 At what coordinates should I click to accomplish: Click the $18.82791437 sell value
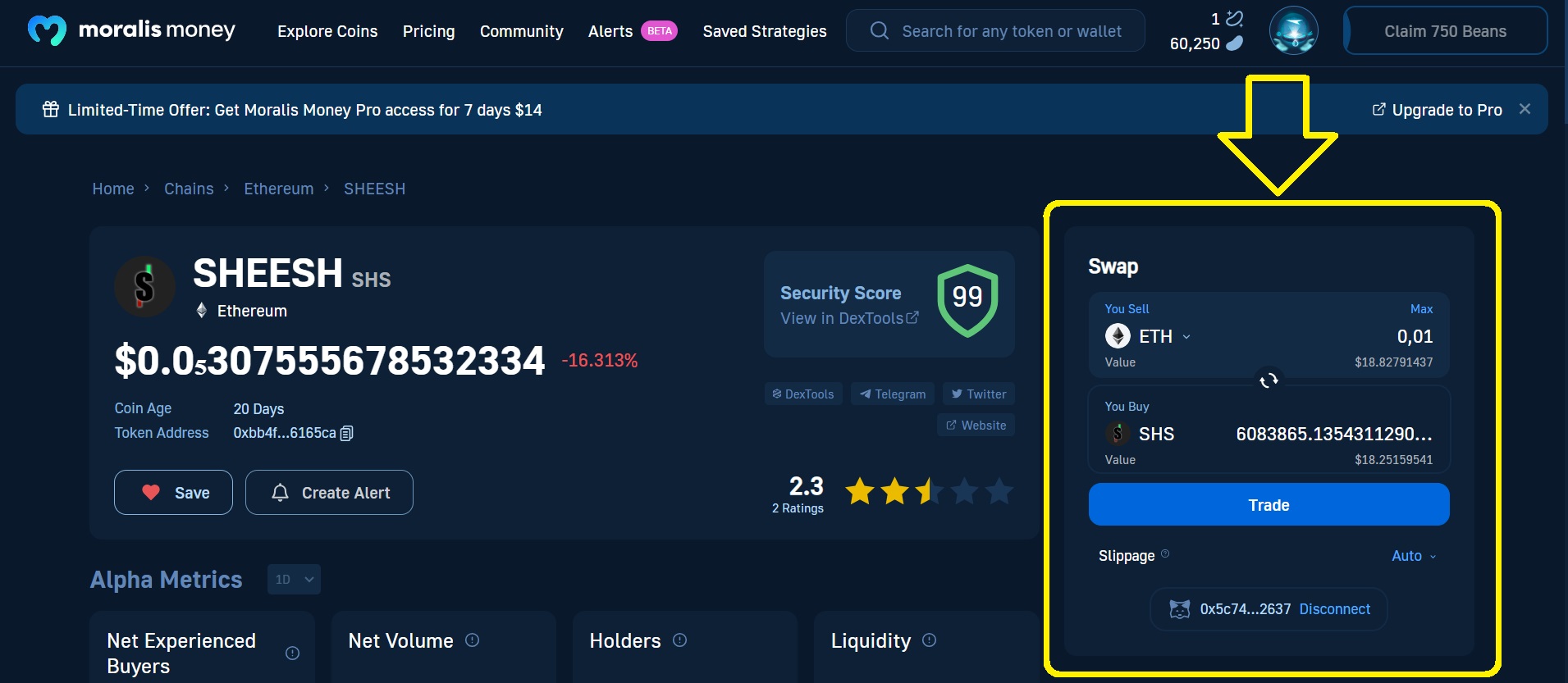(1393, 362)
